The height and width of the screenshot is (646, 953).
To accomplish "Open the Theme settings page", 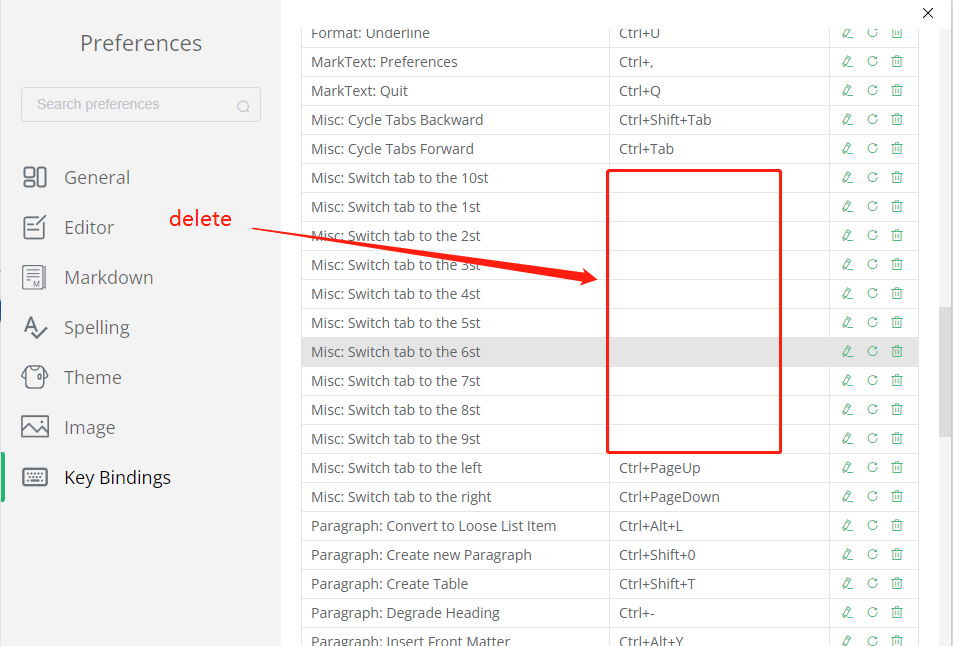I will (93, 377).
